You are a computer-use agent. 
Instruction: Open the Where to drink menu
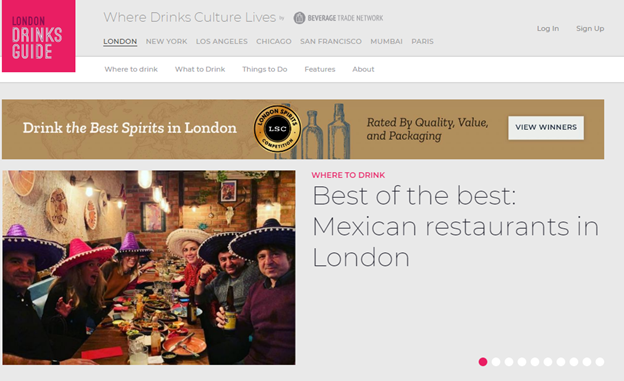click(131, 69)
